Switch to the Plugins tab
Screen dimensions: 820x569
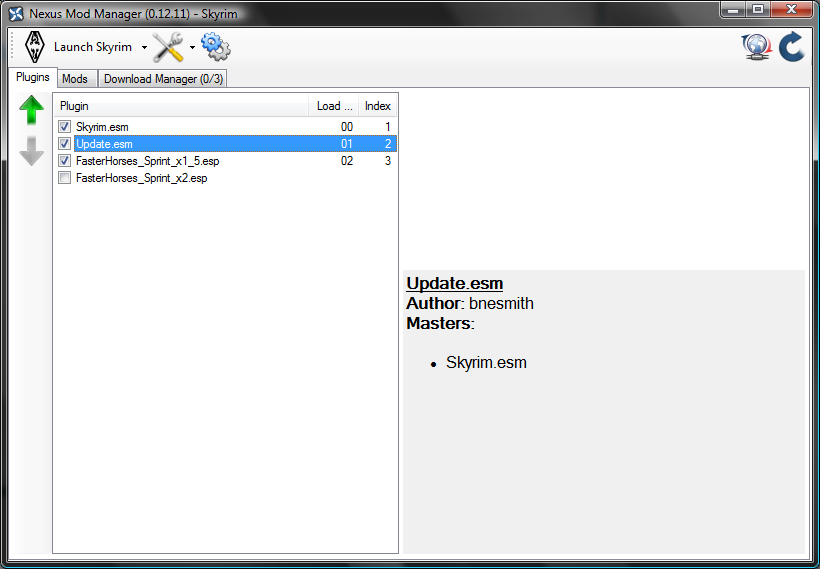(x=32, y=77)
